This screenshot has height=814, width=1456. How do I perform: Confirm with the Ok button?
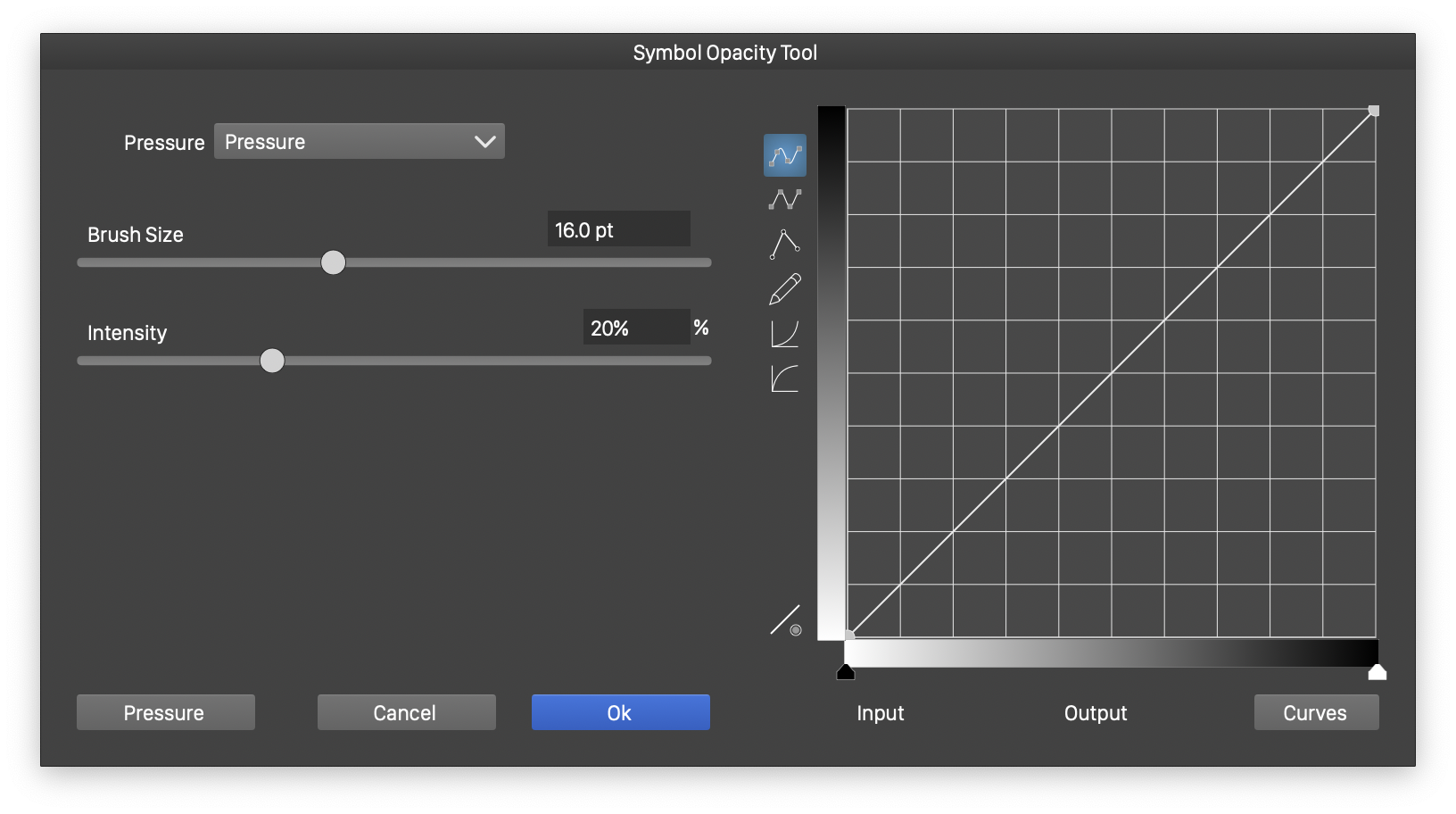(x=621, y=712)
